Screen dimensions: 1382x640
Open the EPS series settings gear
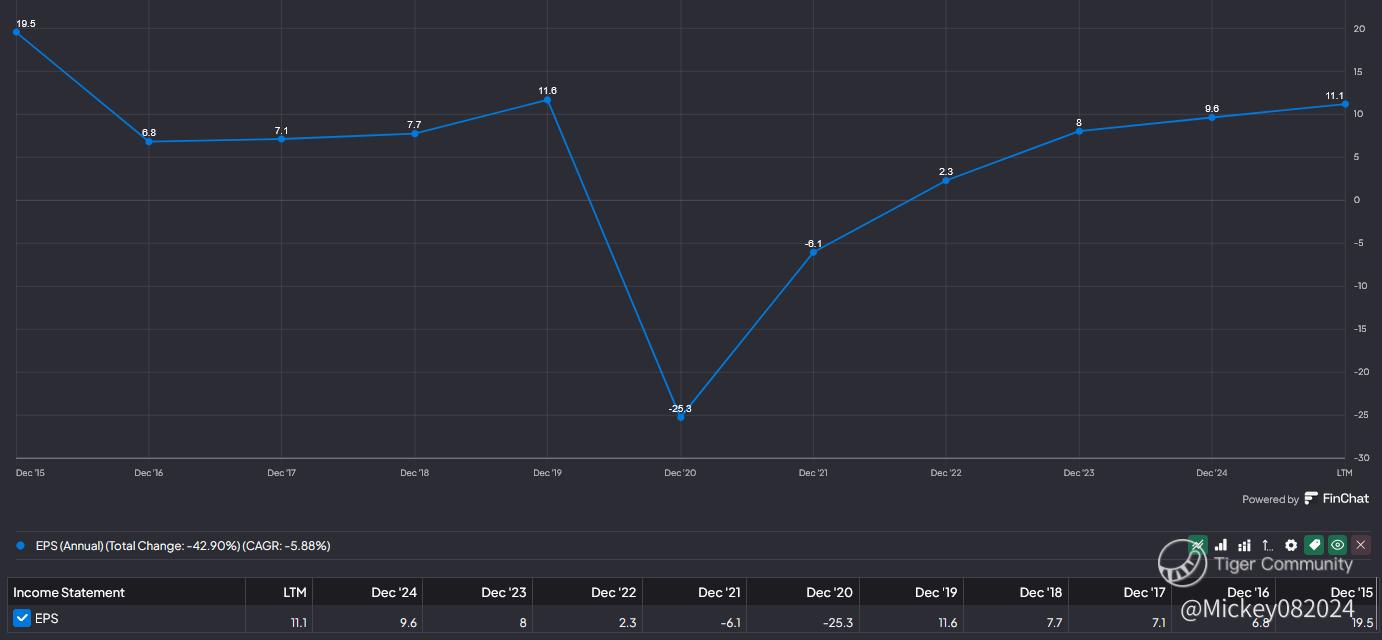(x=1291, y=545)
